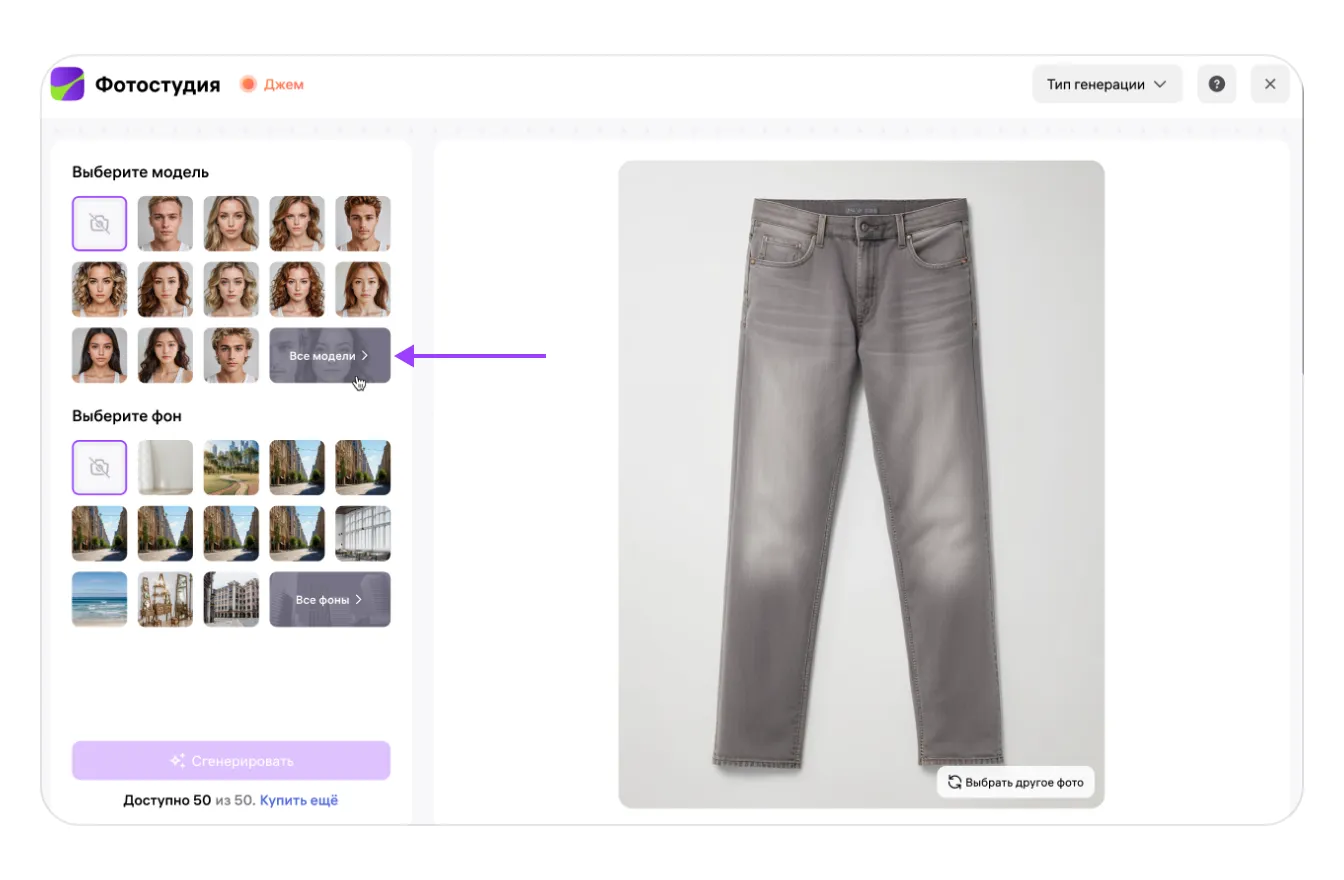Follow the Купить ещё link
1344x880 pixels.
(x=299, y=800)
